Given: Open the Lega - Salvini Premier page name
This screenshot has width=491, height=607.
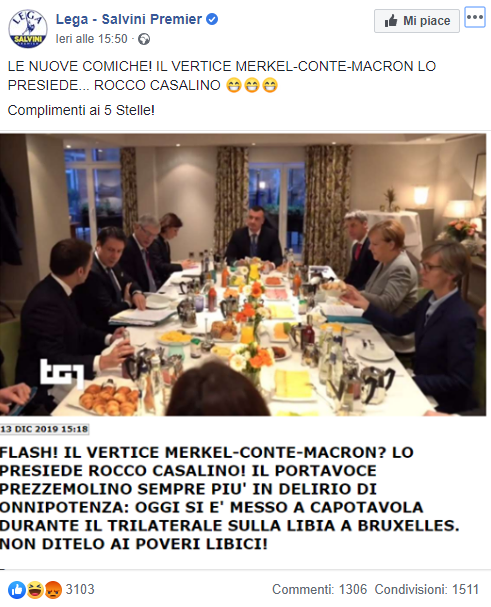Looking at the screenshot, I should click(129, 19).
